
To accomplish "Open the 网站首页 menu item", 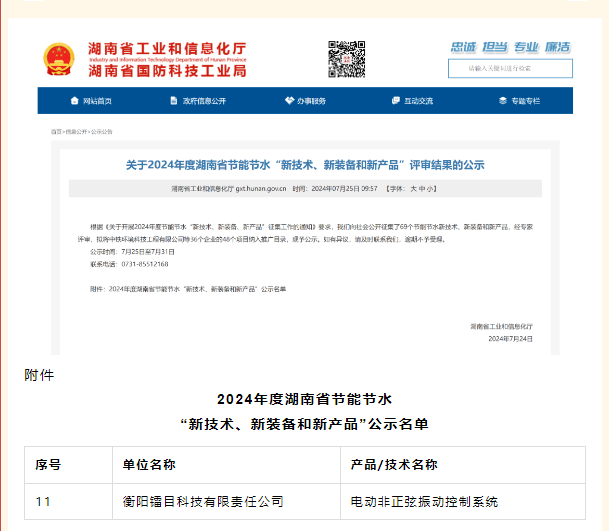I will [97, 101].
